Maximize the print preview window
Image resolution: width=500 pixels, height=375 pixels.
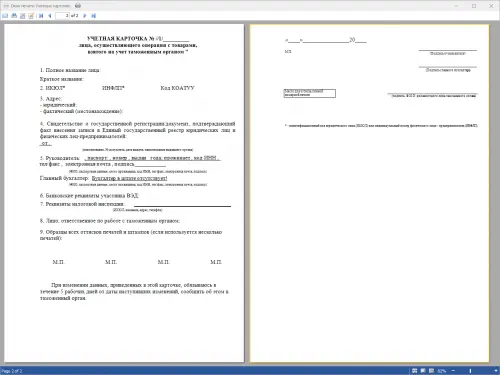pos(474,6)
